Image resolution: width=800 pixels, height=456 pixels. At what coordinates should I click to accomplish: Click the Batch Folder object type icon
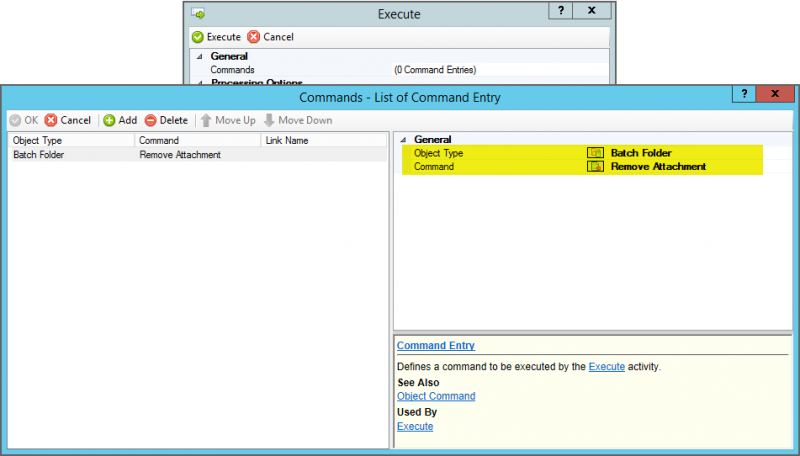595,153
